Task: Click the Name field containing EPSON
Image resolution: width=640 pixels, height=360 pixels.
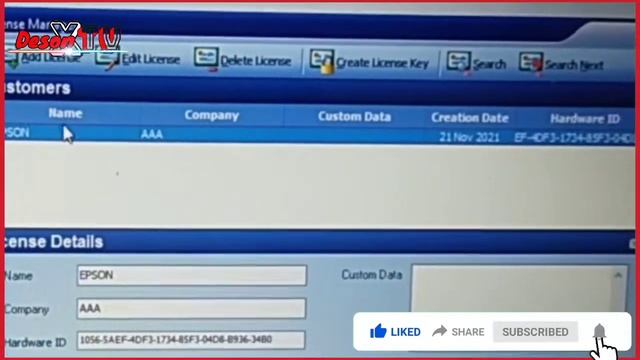Action: click(x=191, y=275)
